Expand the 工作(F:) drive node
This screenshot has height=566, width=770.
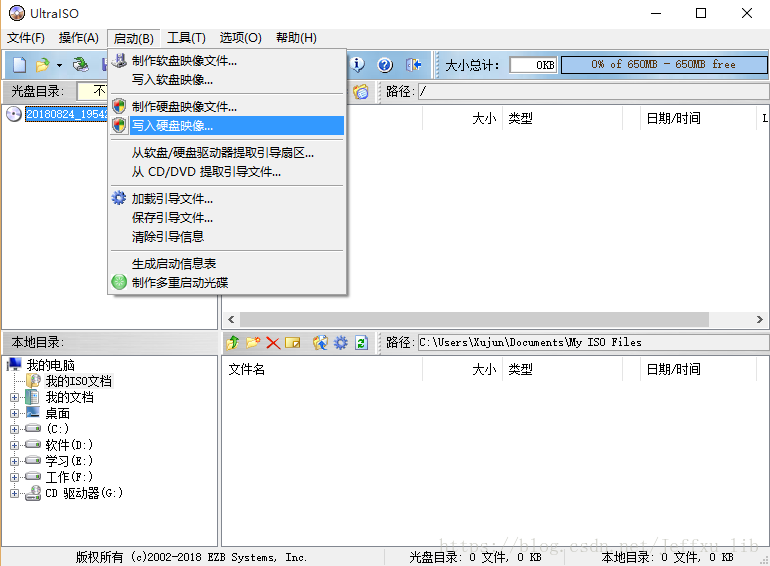[x=14, y=477]
